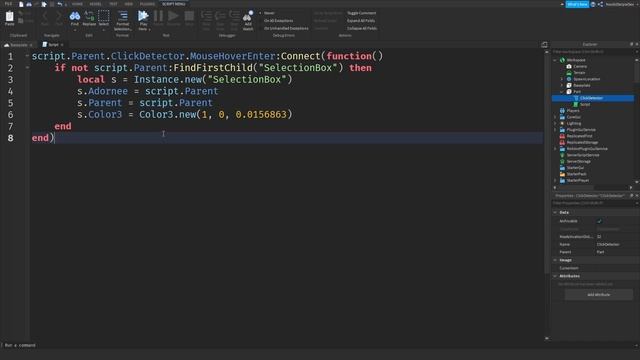The height and width of the screenshot is (360, 640).
Task: Expand the Baseplate node
Action: (x=562, y=85)
